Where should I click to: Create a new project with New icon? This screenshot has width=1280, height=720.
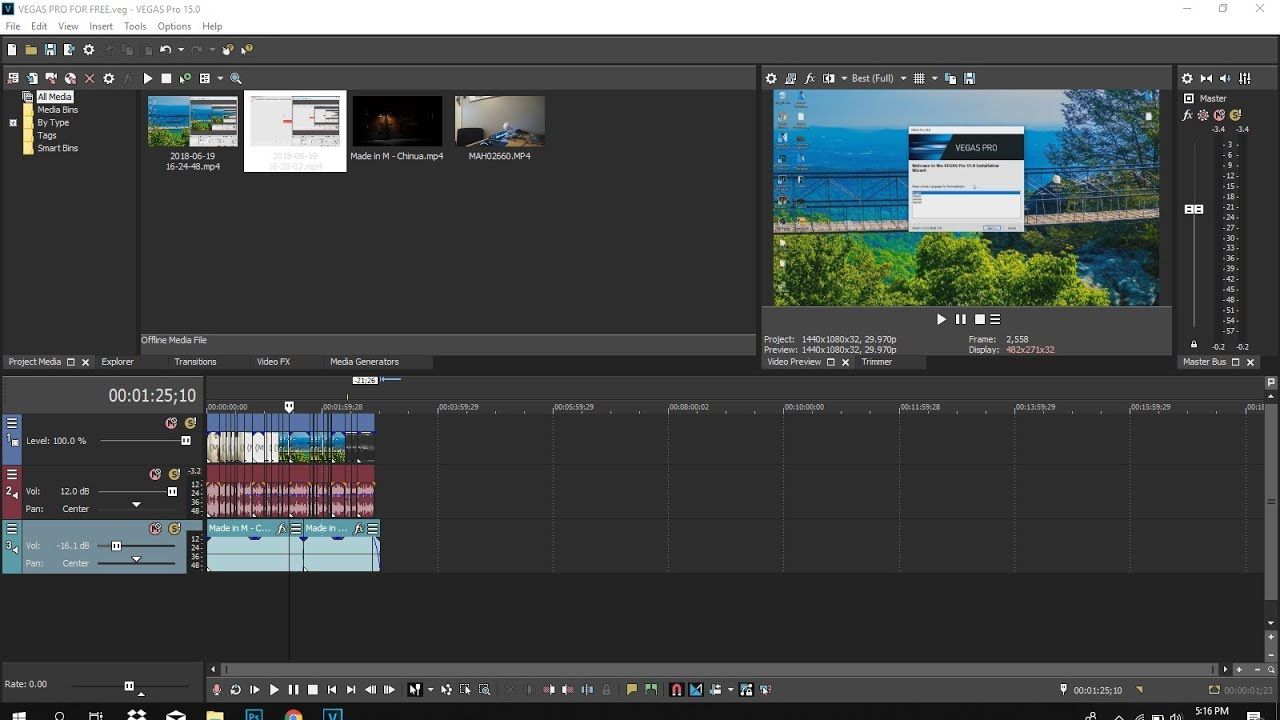point(12,49)
